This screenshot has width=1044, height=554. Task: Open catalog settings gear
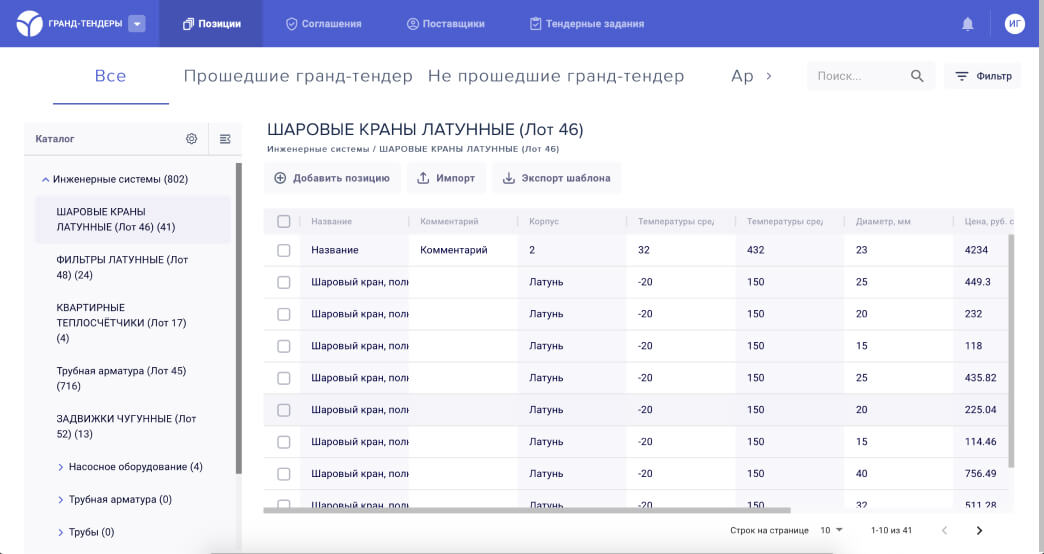click(191, 138)
